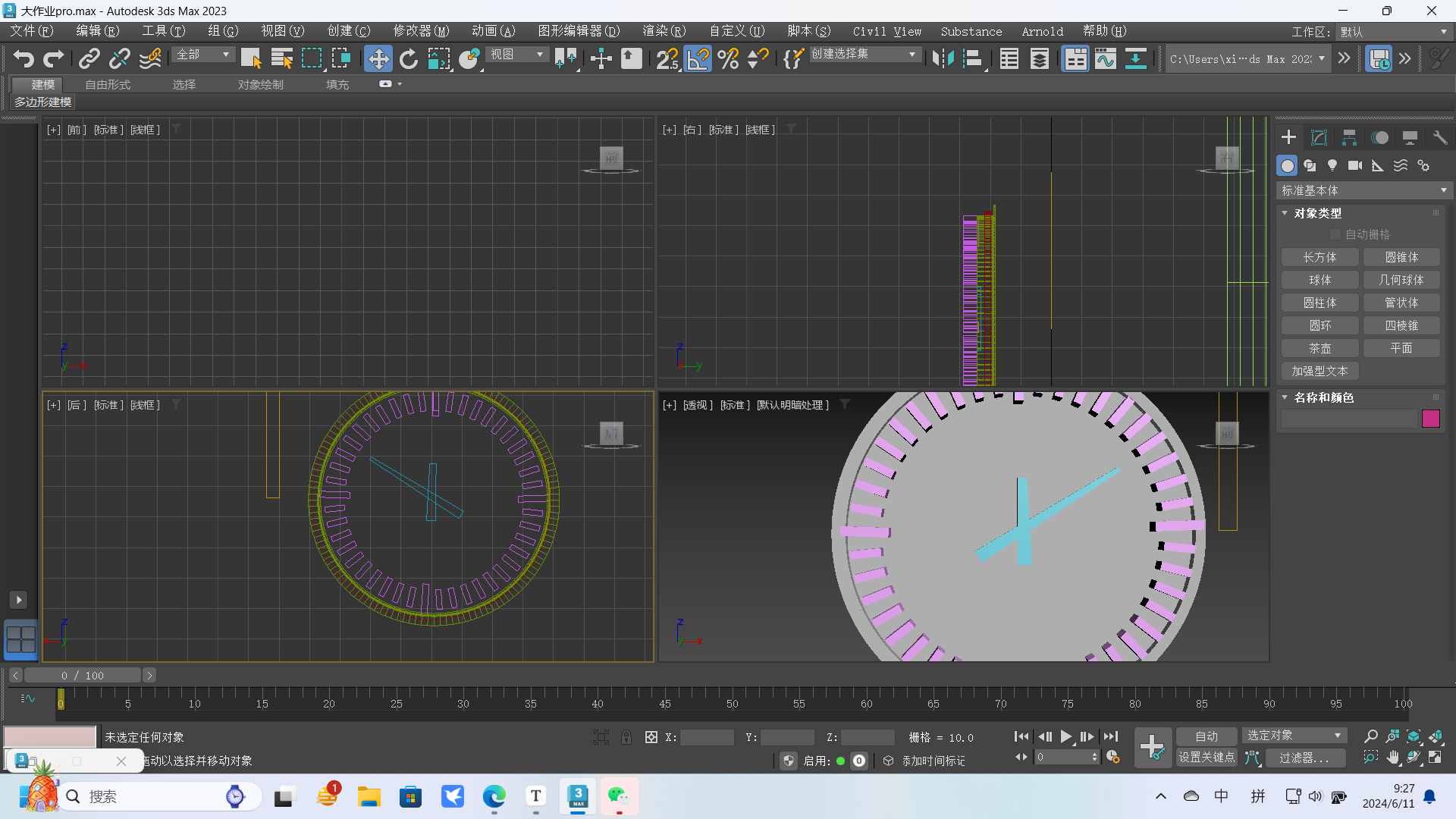The image size is (1456, 819).
Task: Open the Hierarchy panel tab icon
Action: point(1349,137)
